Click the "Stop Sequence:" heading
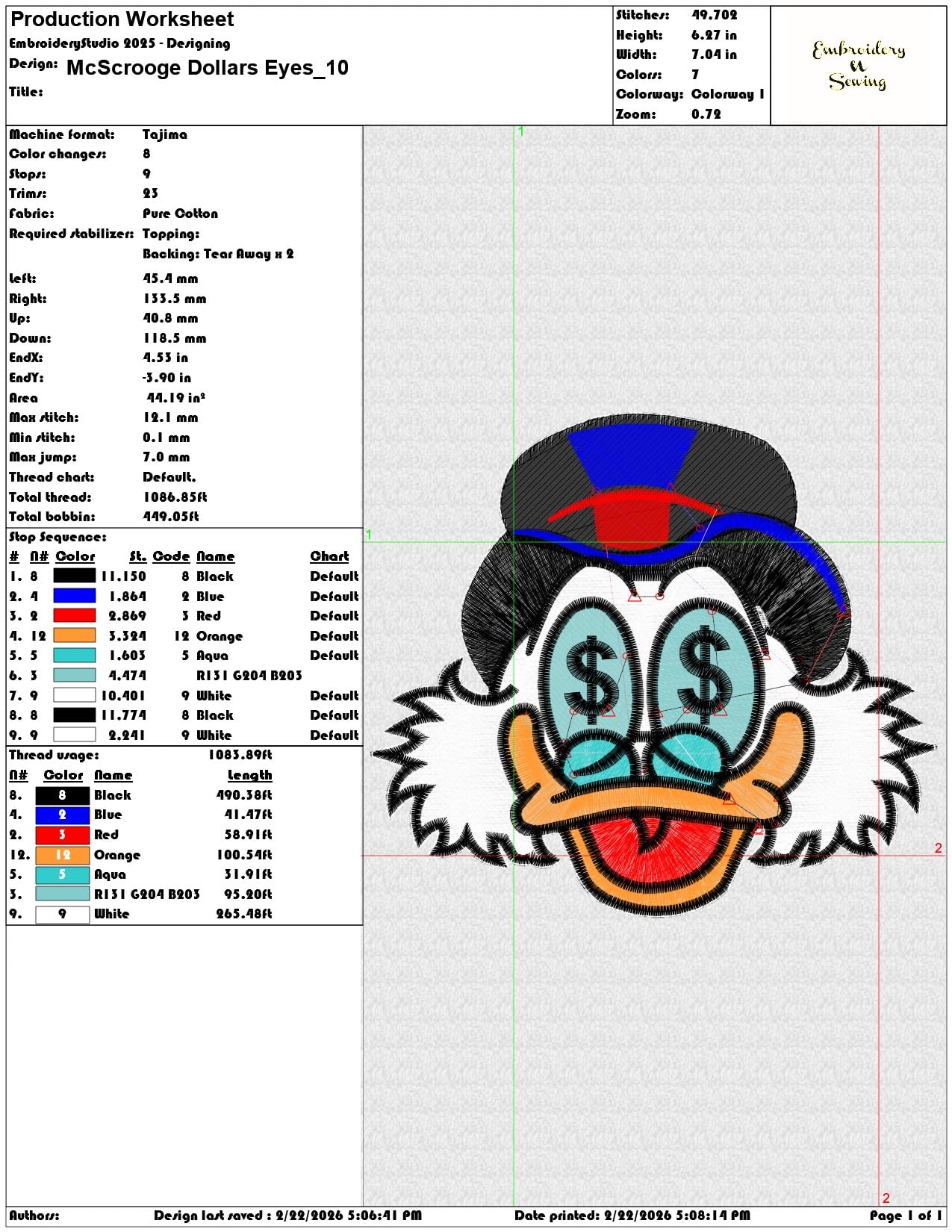Viewport: 952px width, 1232px height. click(x=57, y=537)
